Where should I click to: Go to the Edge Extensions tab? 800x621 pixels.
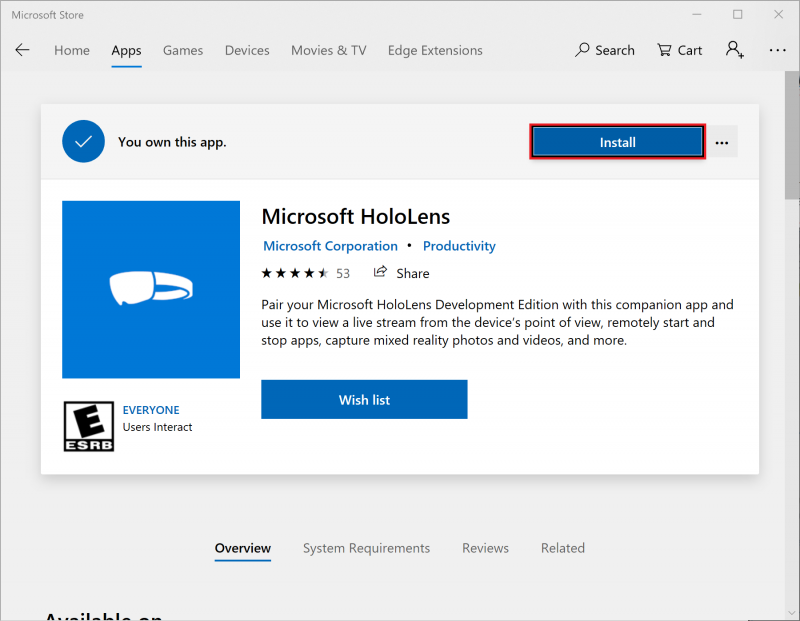coord(435,50)
